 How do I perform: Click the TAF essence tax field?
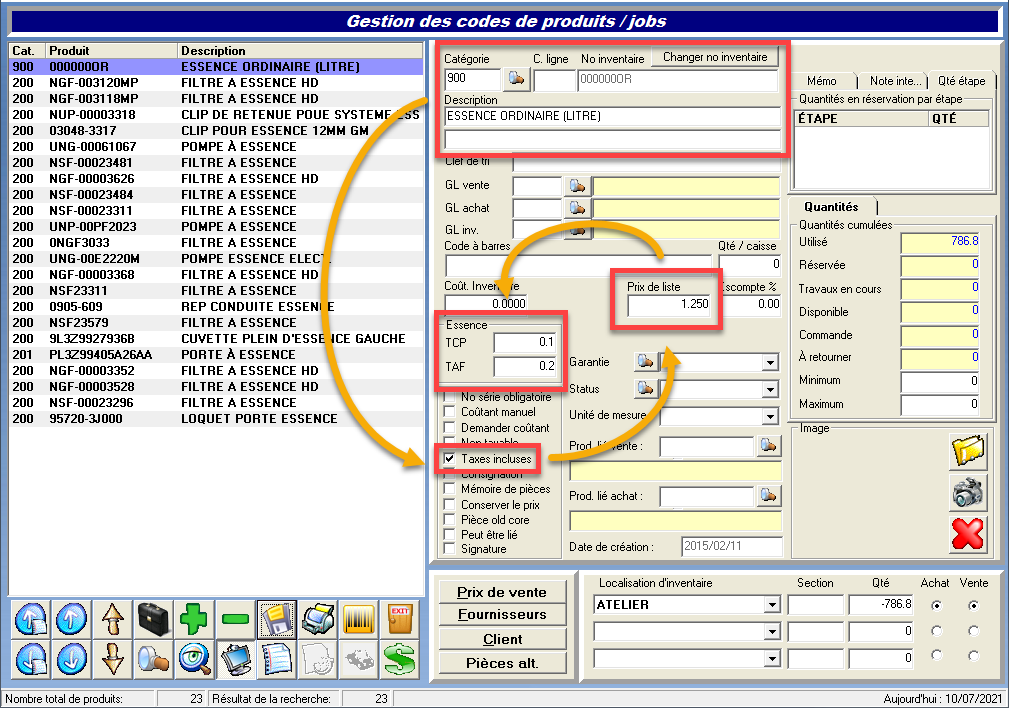[524, 366]
